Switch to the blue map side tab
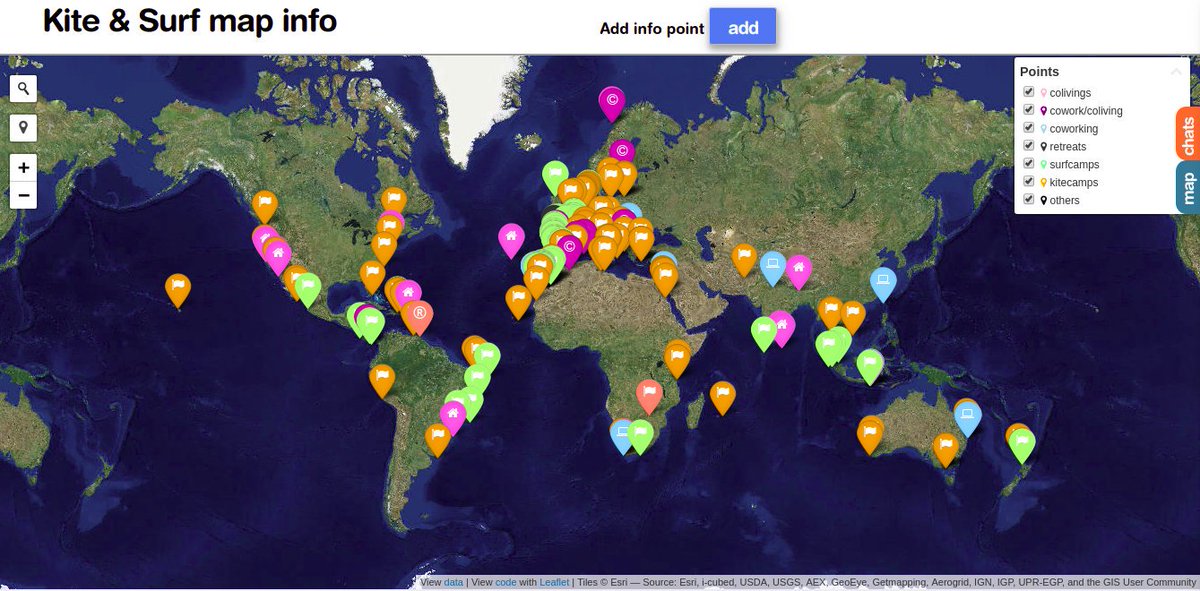 point(1188,188)
